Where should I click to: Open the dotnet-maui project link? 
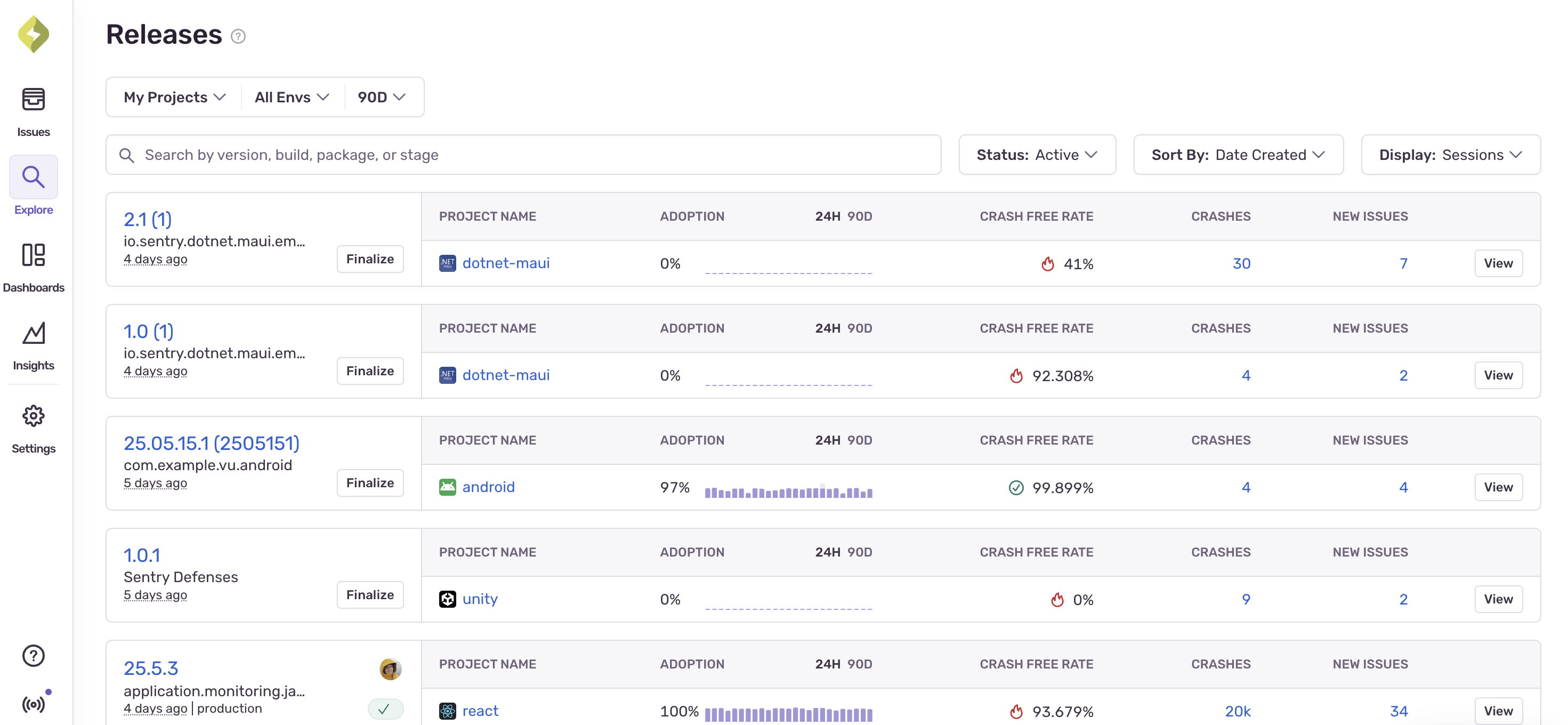click(506, 262)
